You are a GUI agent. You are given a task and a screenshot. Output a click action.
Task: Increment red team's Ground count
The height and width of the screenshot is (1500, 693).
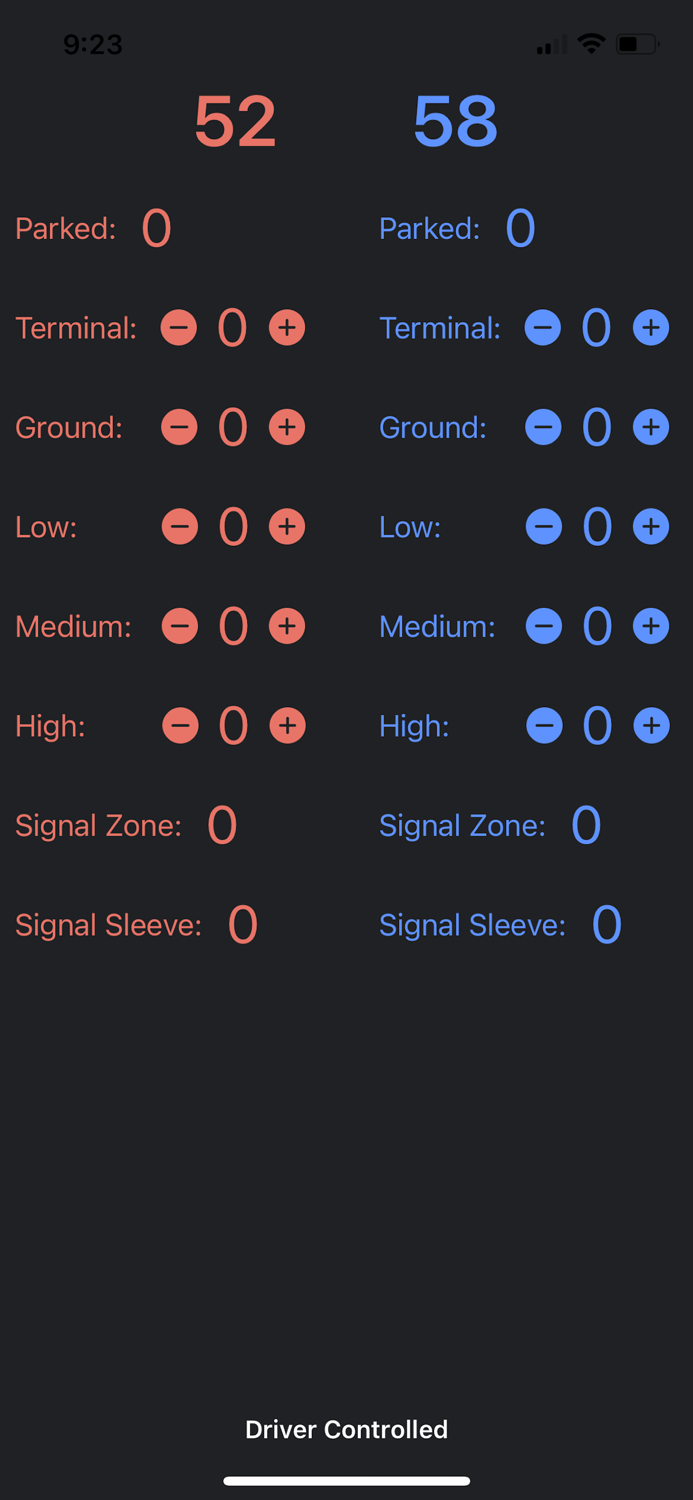point(287,427)
